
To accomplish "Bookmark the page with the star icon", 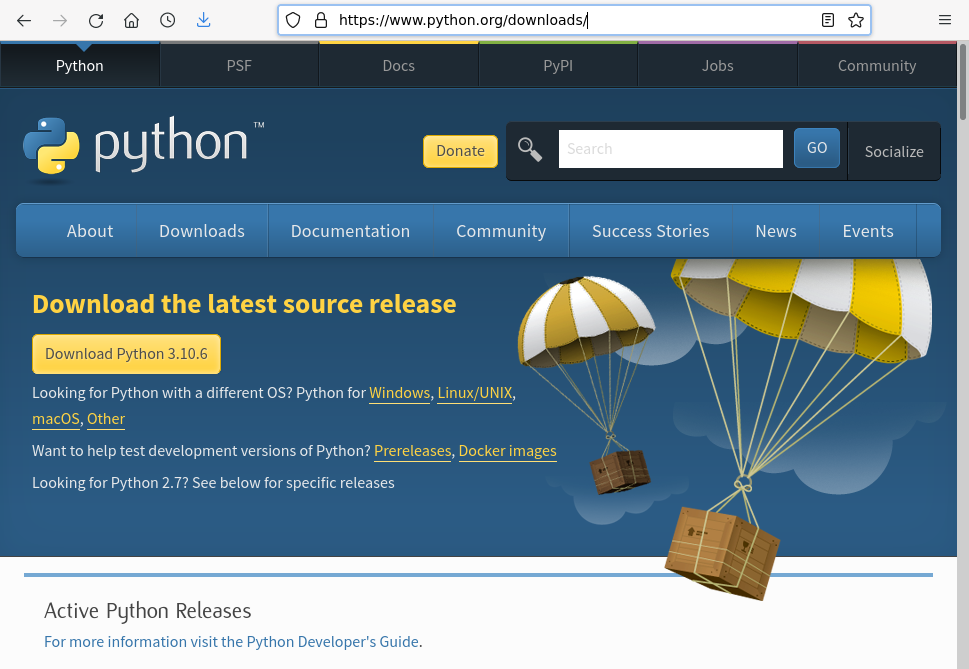I will [x=855, y=19].
